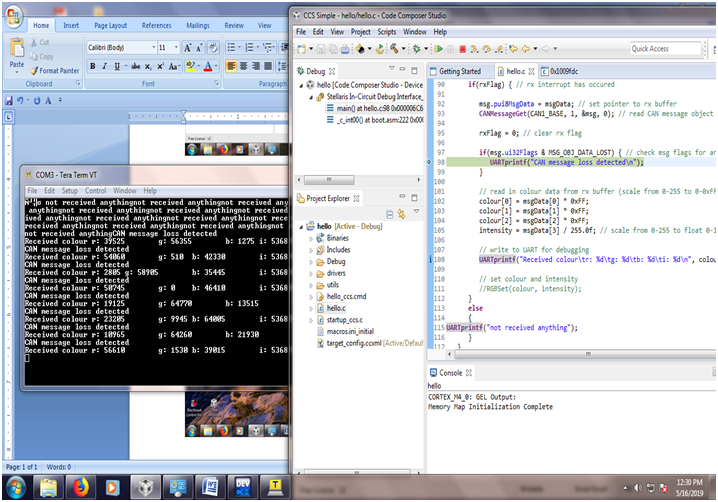718x502 pixels.
Task: Click the Back navigation arrow in CCS
Action: 526,49
